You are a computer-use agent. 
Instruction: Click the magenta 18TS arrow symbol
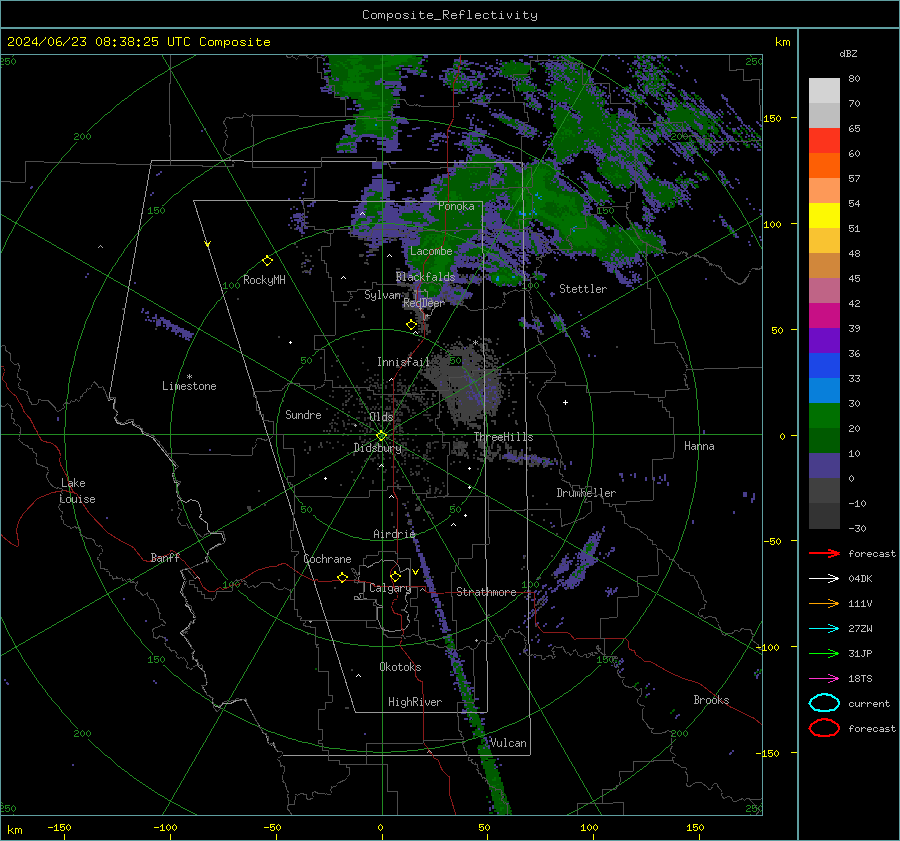click(x=824, y=678)
